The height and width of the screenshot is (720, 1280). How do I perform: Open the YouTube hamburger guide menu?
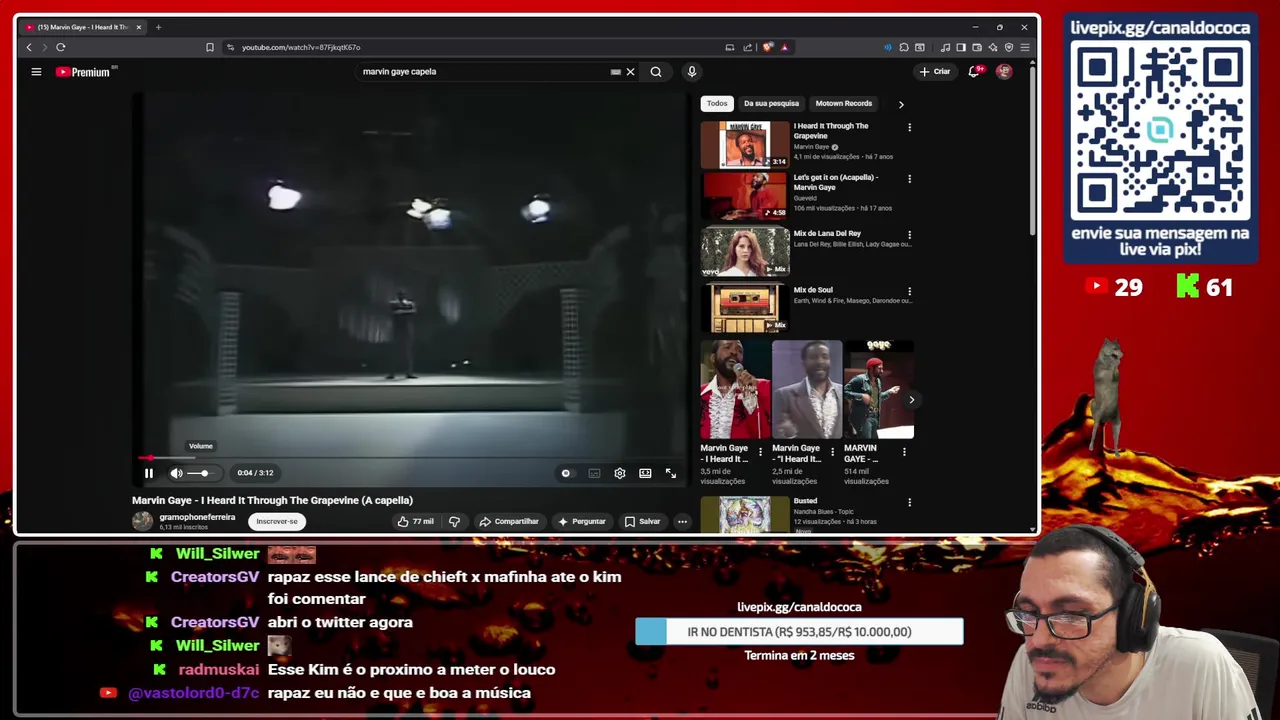click(36, 72)
